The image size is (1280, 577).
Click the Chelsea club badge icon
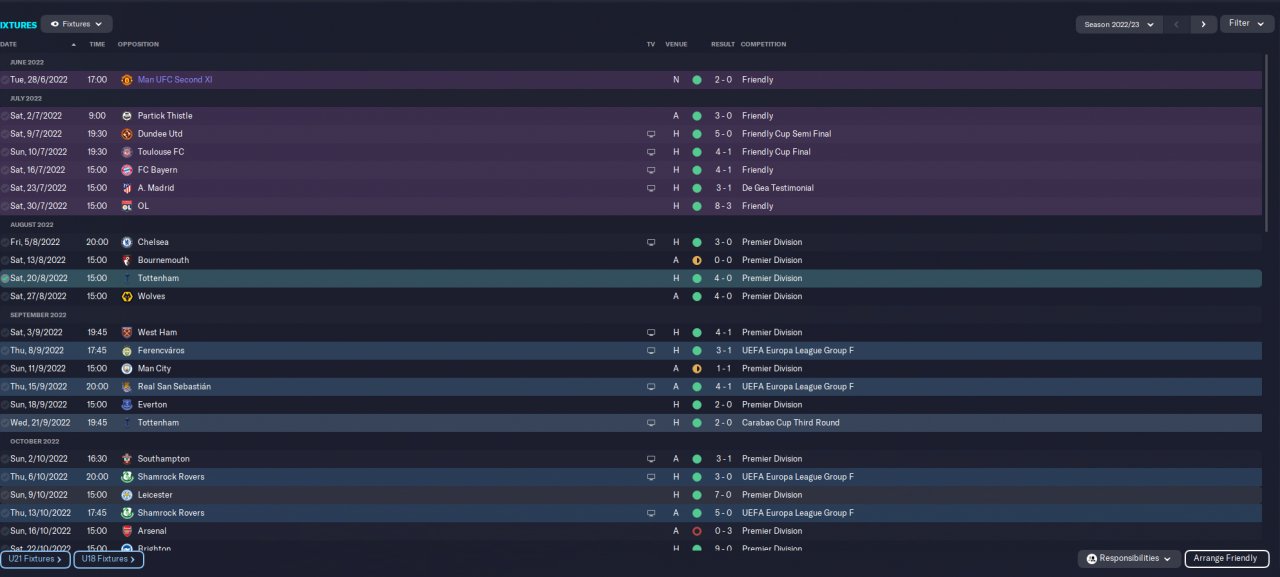(x=127, y=242)
